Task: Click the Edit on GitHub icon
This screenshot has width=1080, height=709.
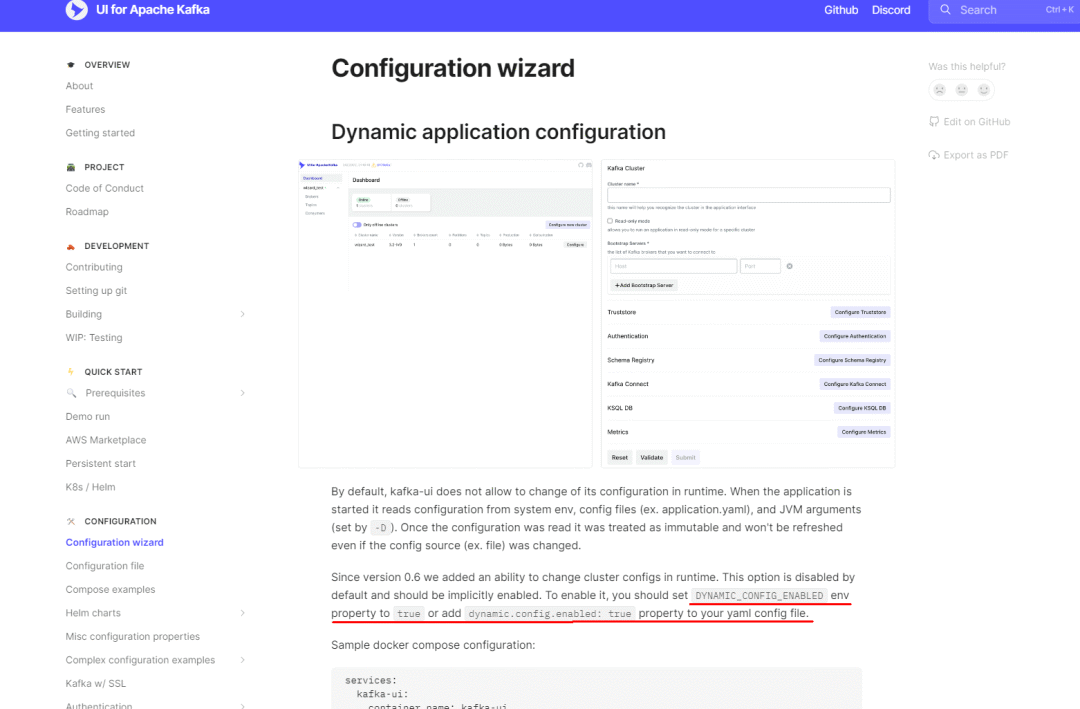Action: click(934, 122)
